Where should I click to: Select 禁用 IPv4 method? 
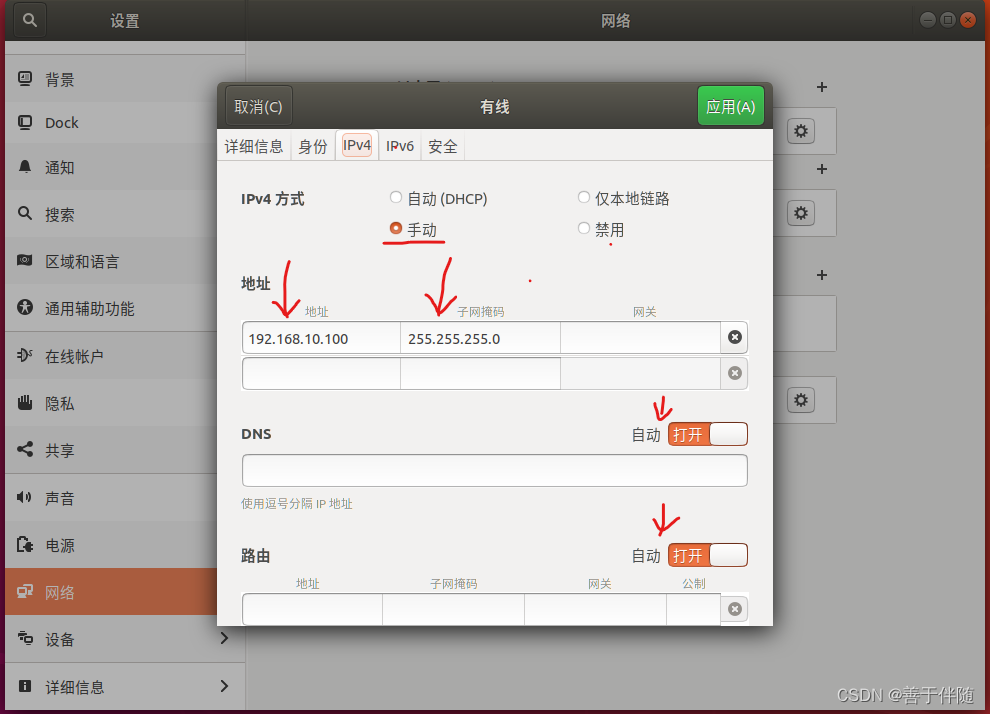[x=584, y=228]
